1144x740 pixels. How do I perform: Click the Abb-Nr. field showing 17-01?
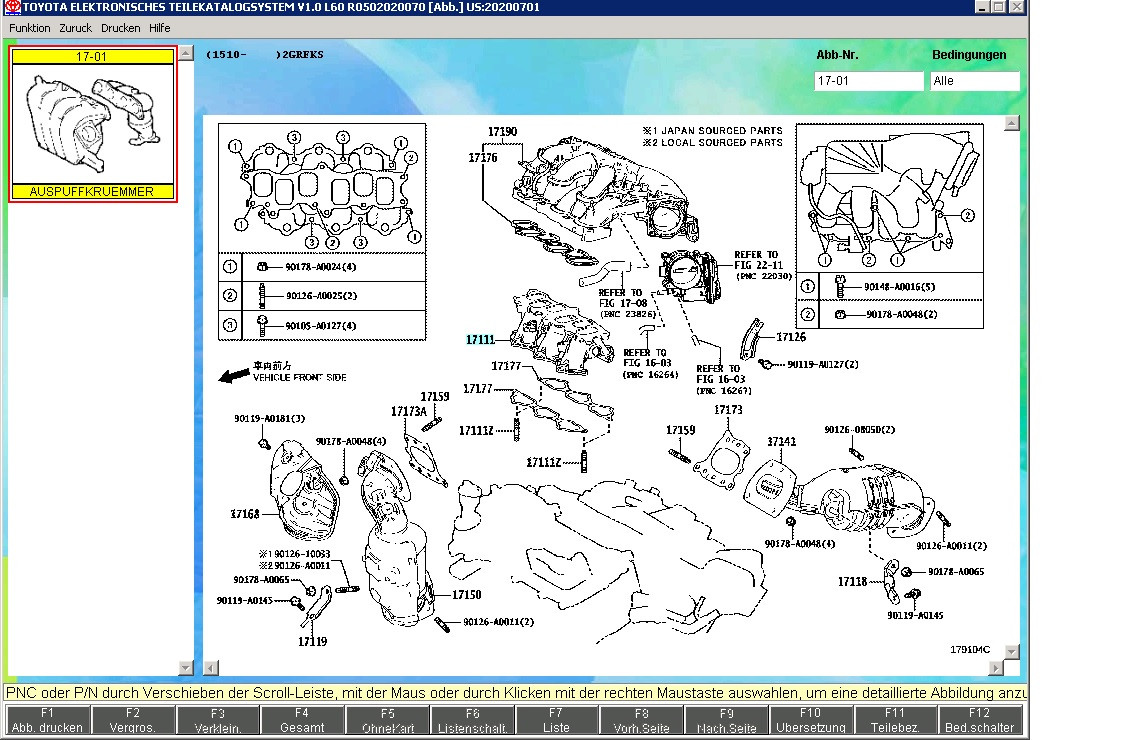[869, 81]
